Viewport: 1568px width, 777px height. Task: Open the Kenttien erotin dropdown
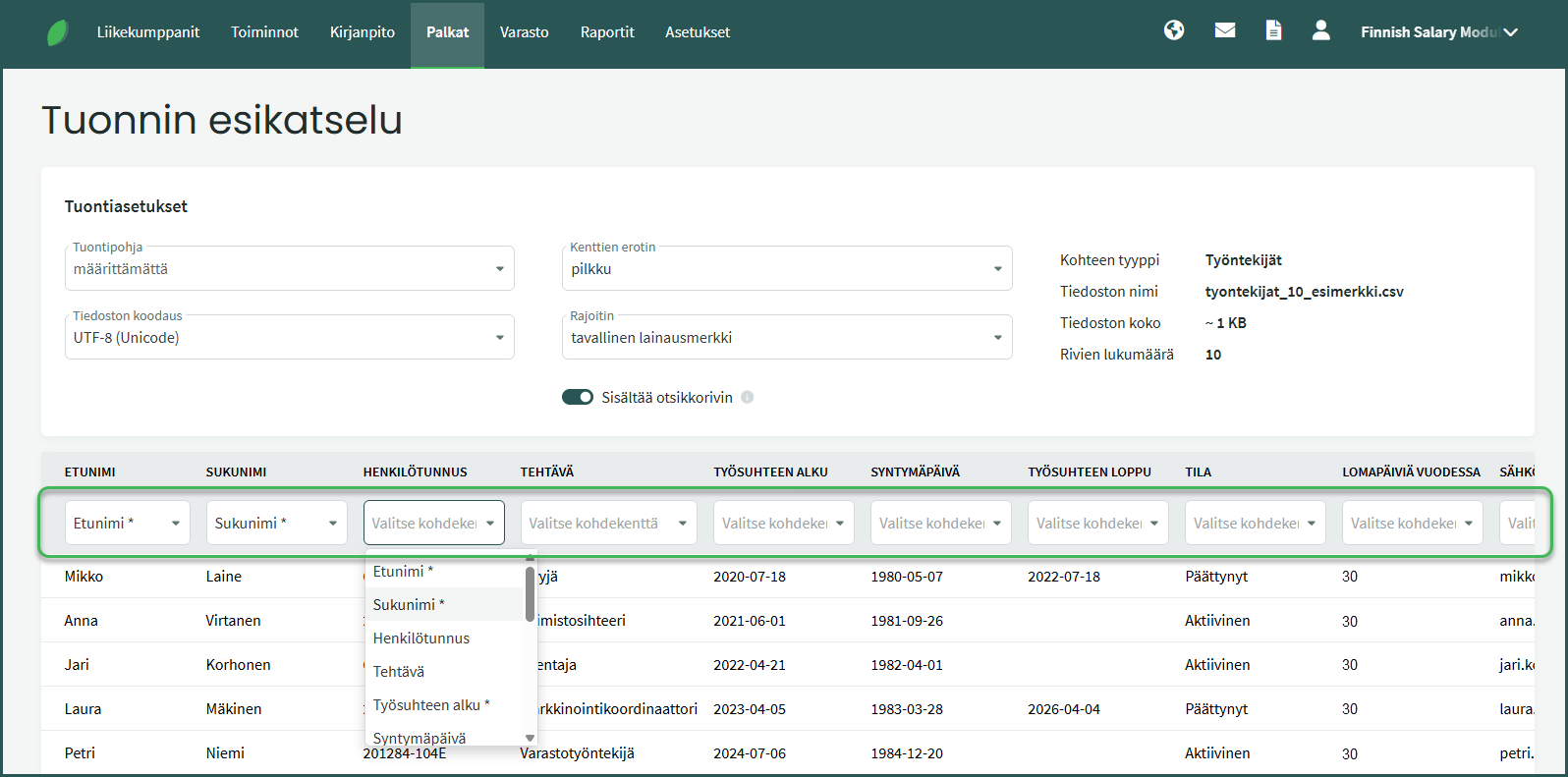pos(786,268)
